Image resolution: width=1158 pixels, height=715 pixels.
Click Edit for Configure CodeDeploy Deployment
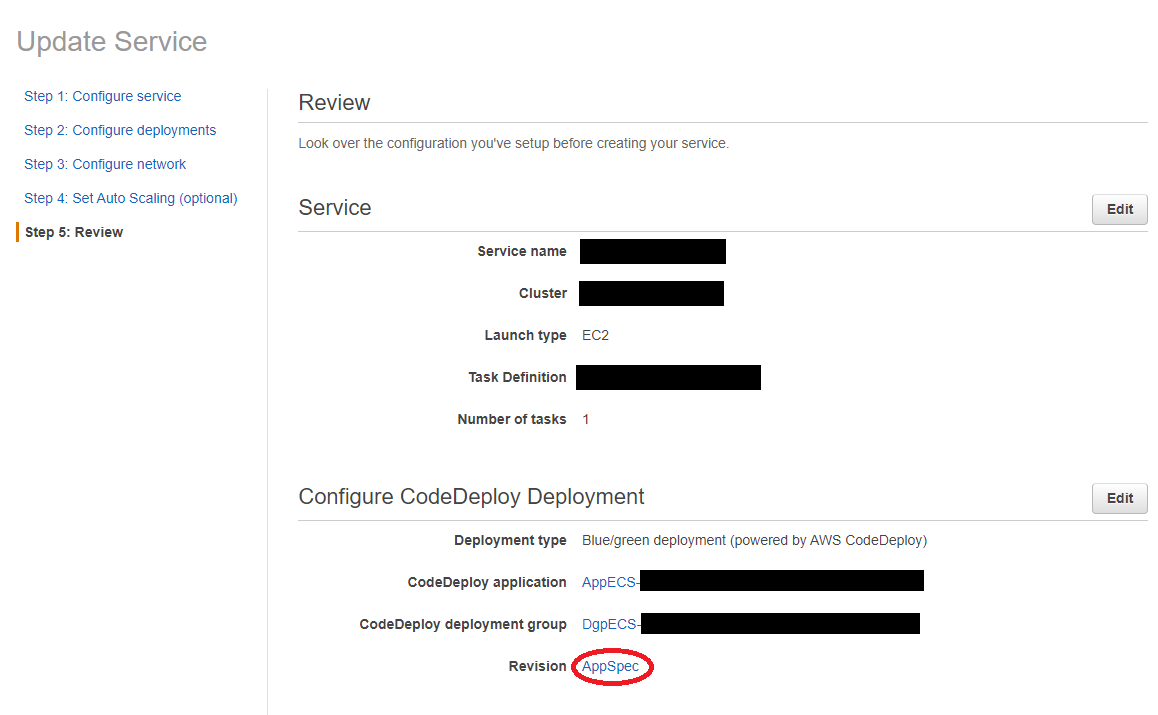[1120, 498]
